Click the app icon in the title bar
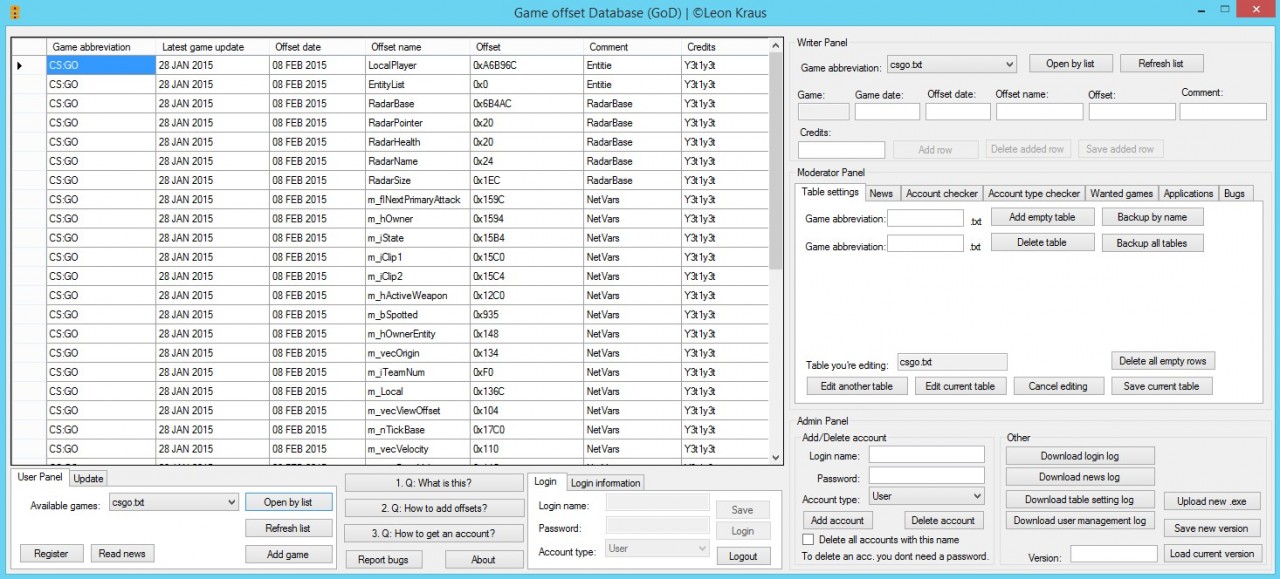 pyautogui.click(x=13, y=13)
